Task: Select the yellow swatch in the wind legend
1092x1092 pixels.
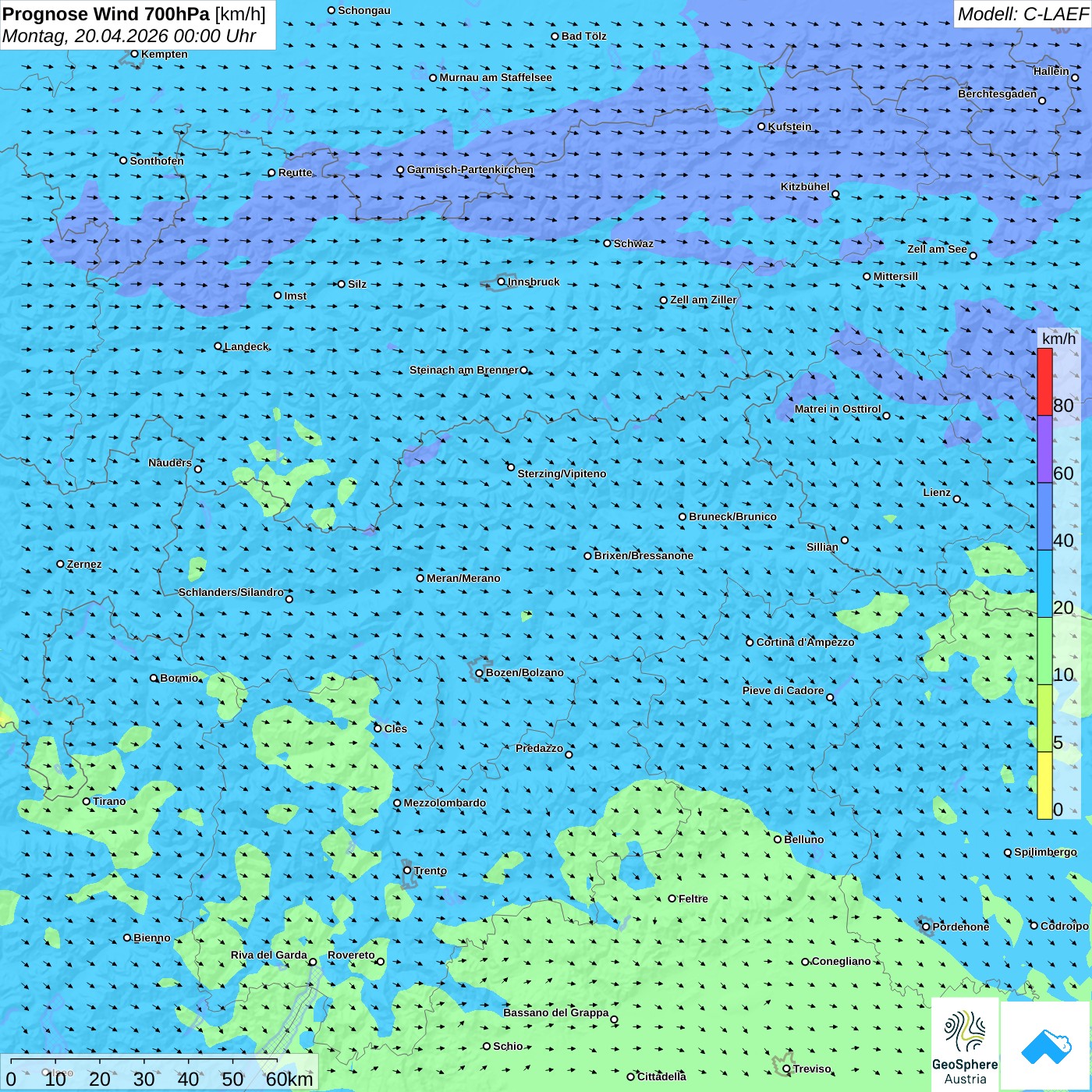Action: tap(1044, 785)
